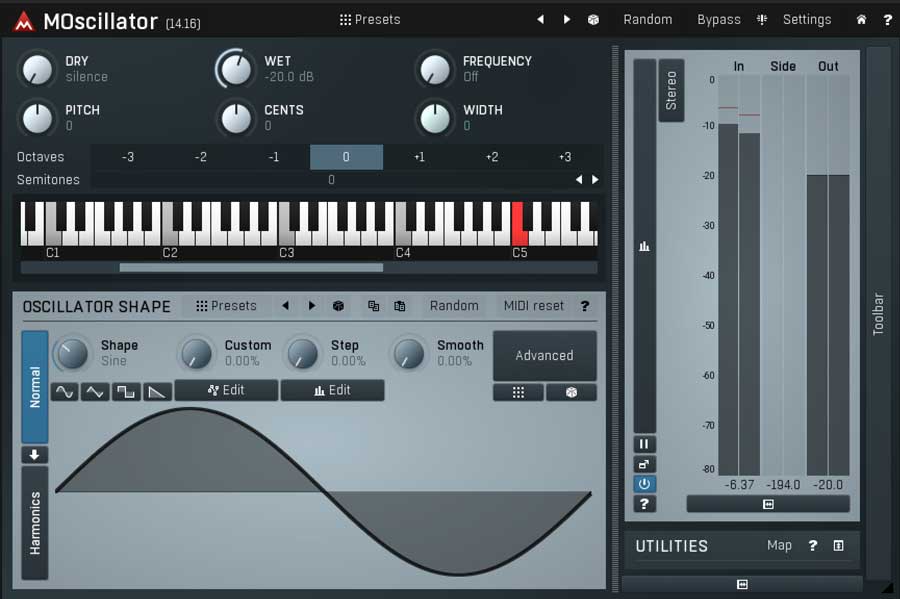900x599 pixels.
Task: Click Edit button under Step
Action: click(332, 390)
